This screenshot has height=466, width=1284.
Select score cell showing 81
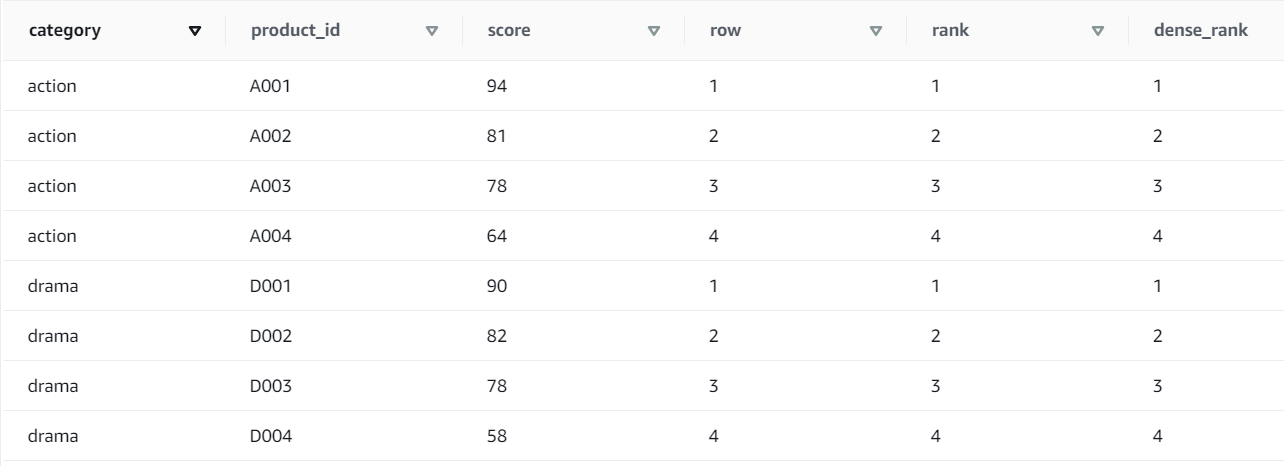tap(497, 136)
